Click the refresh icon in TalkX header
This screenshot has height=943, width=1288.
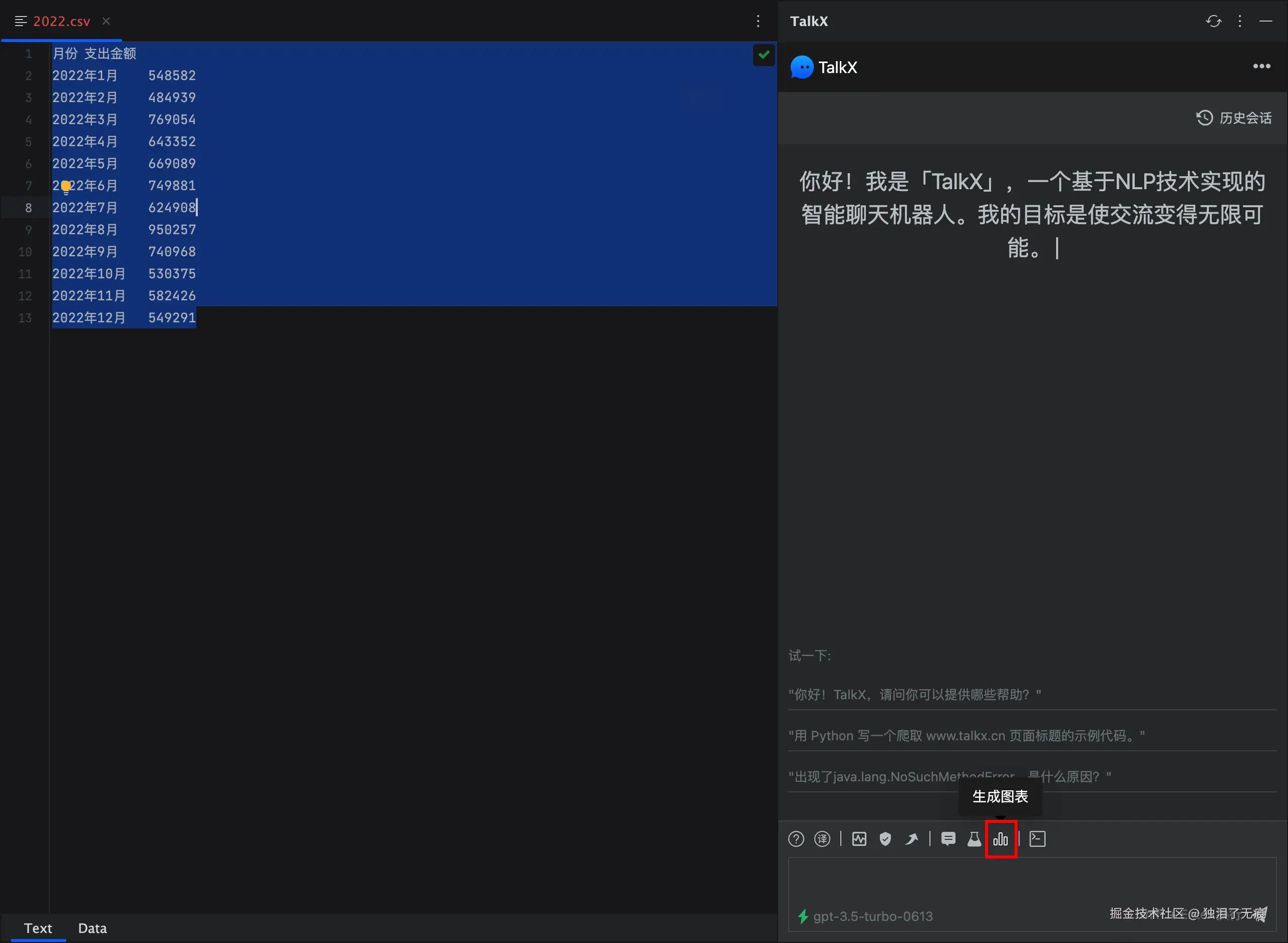[x=1213, y=21]
